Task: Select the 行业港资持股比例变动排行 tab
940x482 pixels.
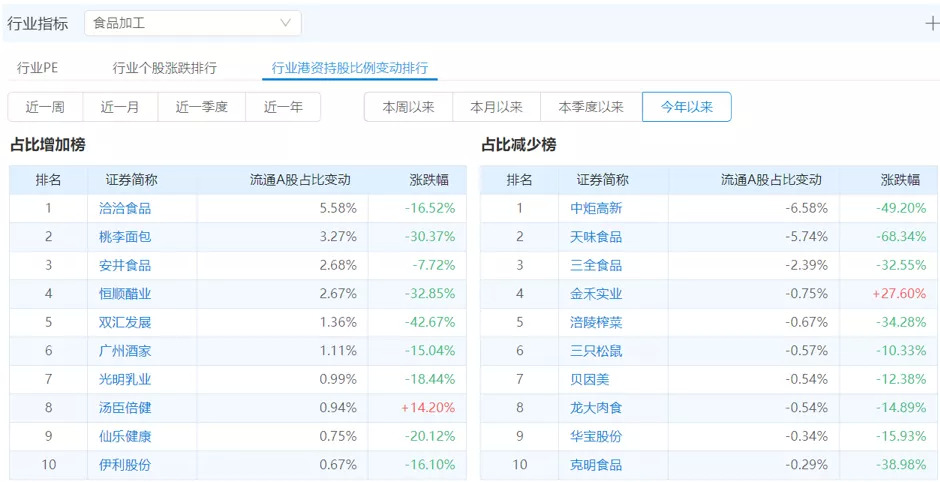Action: (350, 68)
